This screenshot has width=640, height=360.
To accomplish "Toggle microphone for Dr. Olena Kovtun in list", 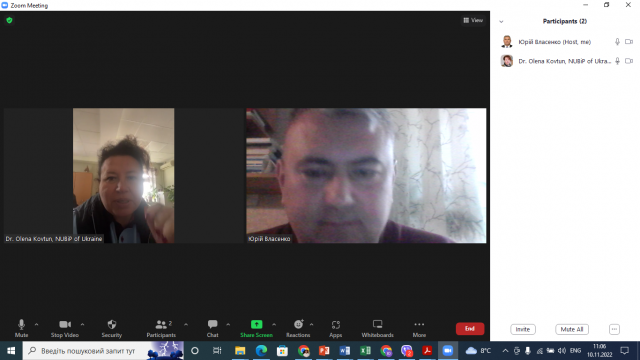I will coord(617,61).
